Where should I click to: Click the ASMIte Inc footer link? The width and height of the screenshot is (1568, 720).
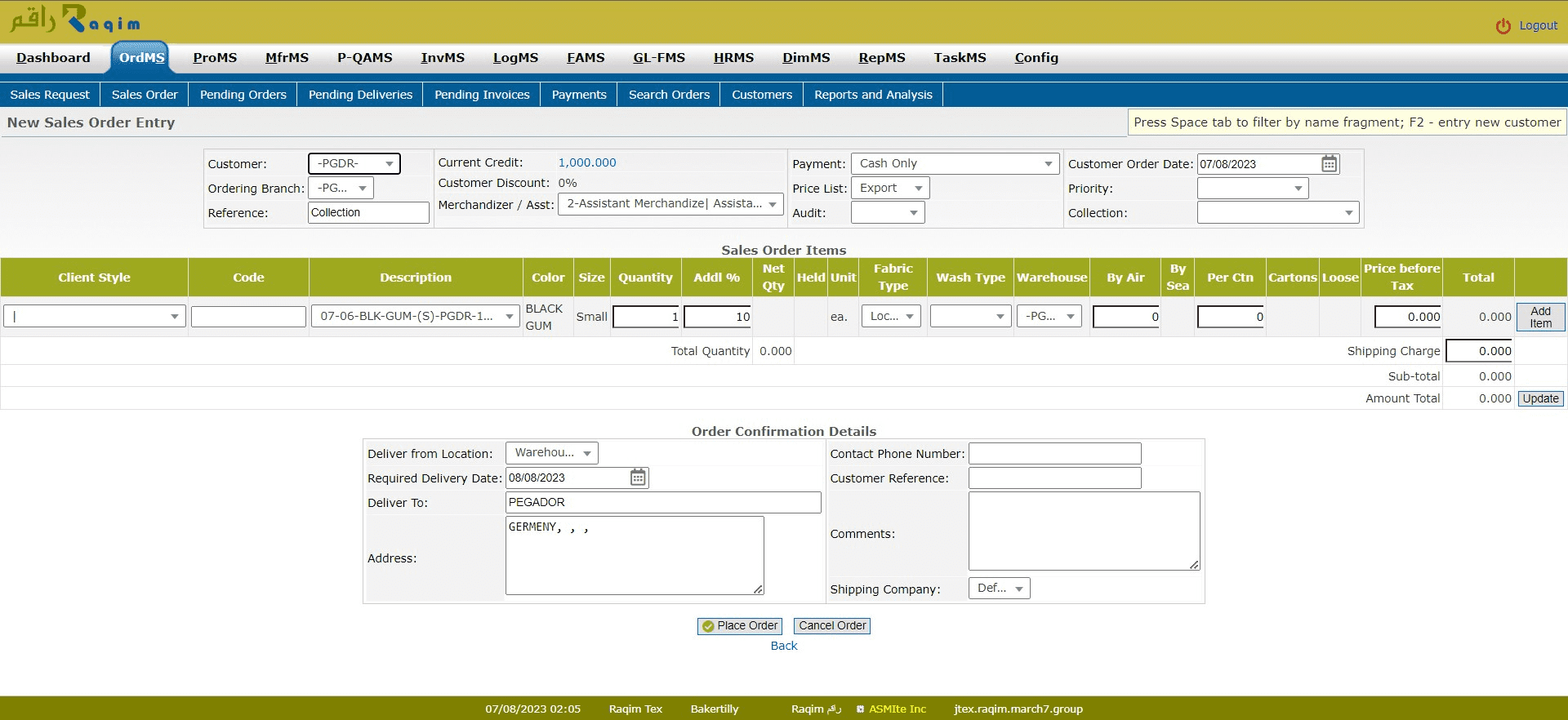[898, 709]
